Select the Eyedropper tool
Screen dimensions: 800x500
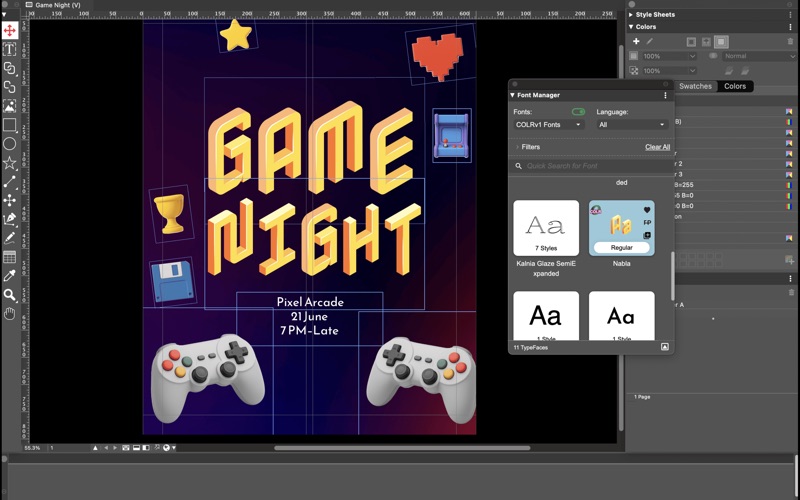pyautogui.click(x=10, y=276)
